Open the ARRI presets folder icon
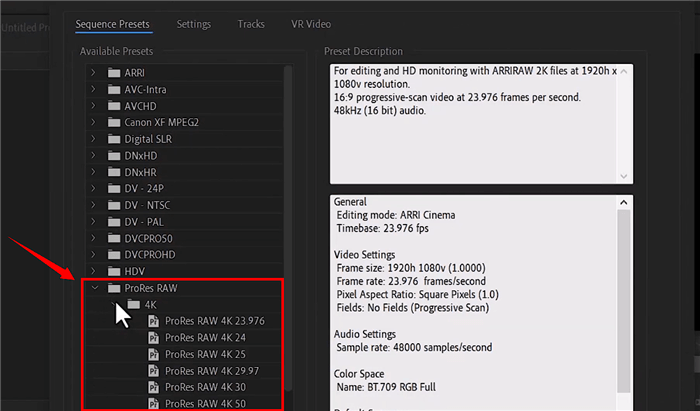Screen dimensions: 700x411 pyautogui.click(x=112, y=73)
